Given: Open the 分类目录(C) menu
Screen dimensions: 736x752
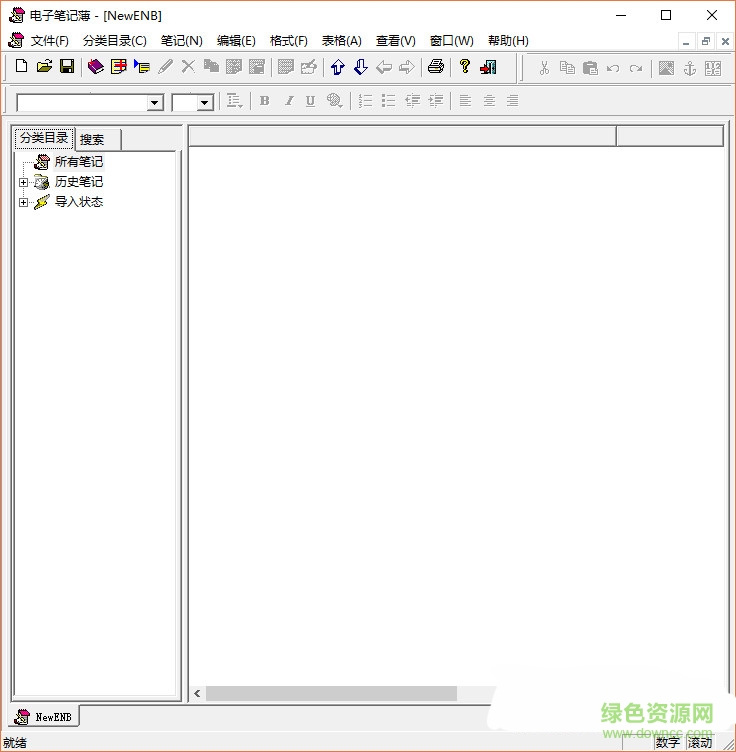Looking at the screenshot, I should click(x=115, y=41).
